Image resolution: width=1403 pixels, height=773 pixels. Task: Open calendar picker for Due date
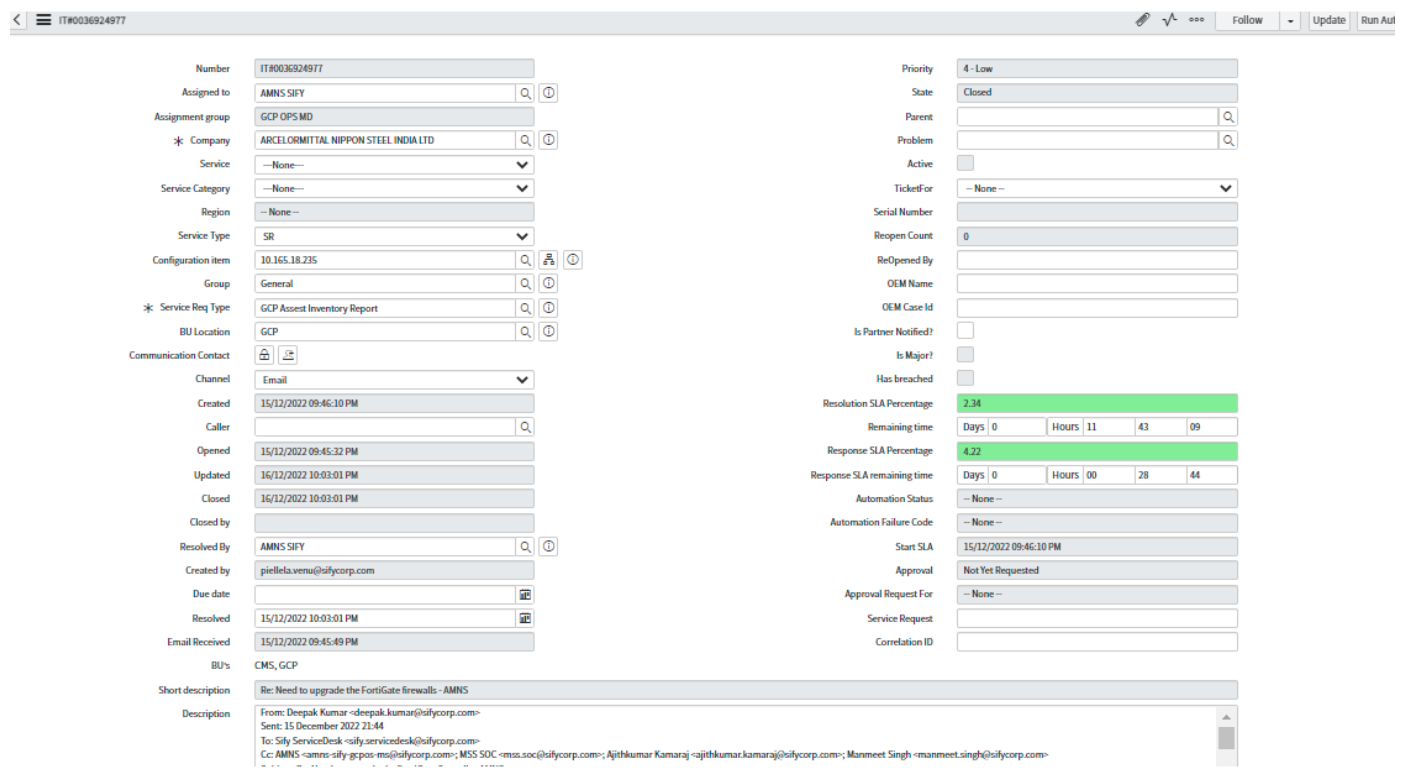pyautogui.click(x=524, y=594)
